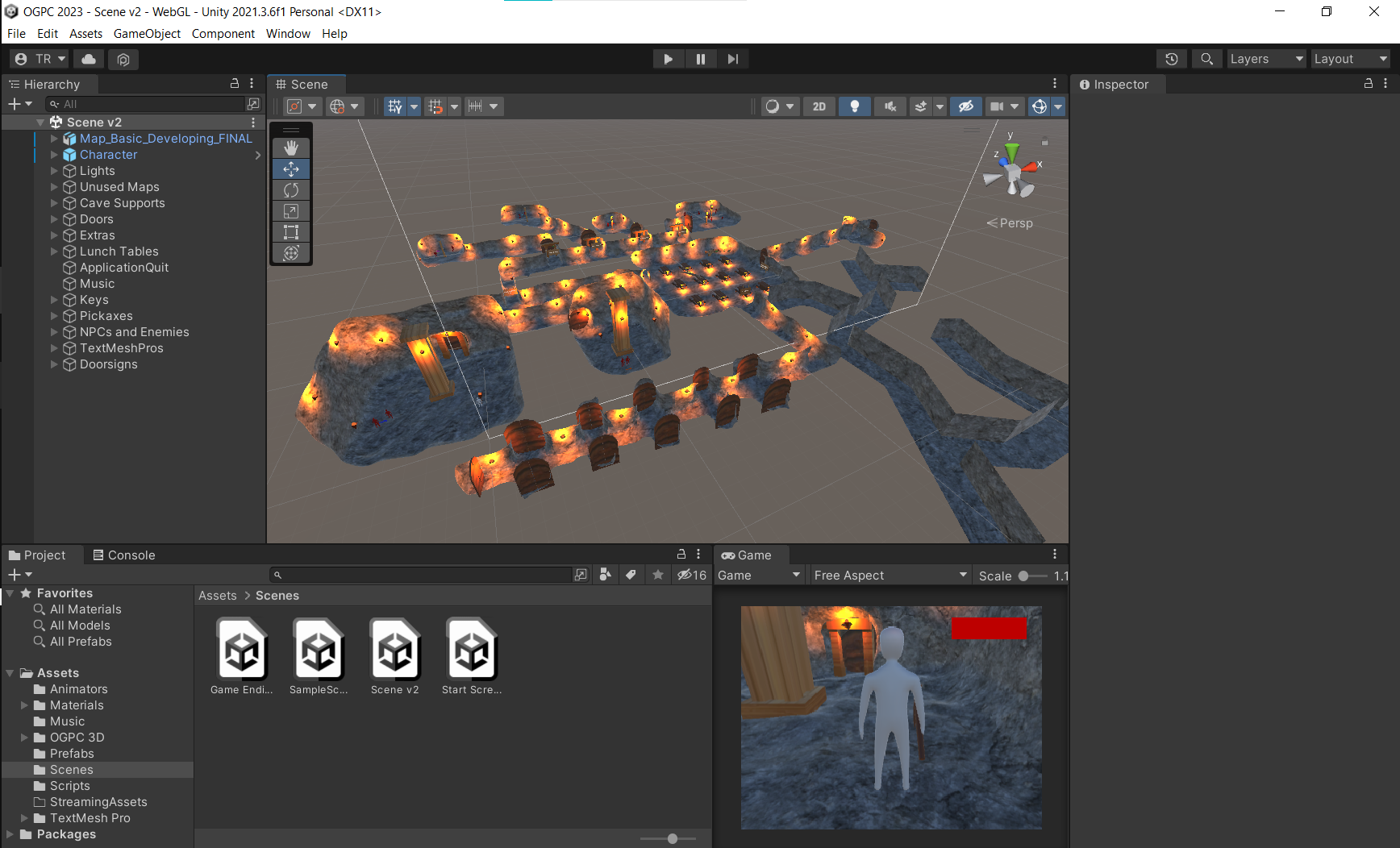The image size is (1400, 848).
Task: Toggle scene lighting on or off
Action: point(854,106)
